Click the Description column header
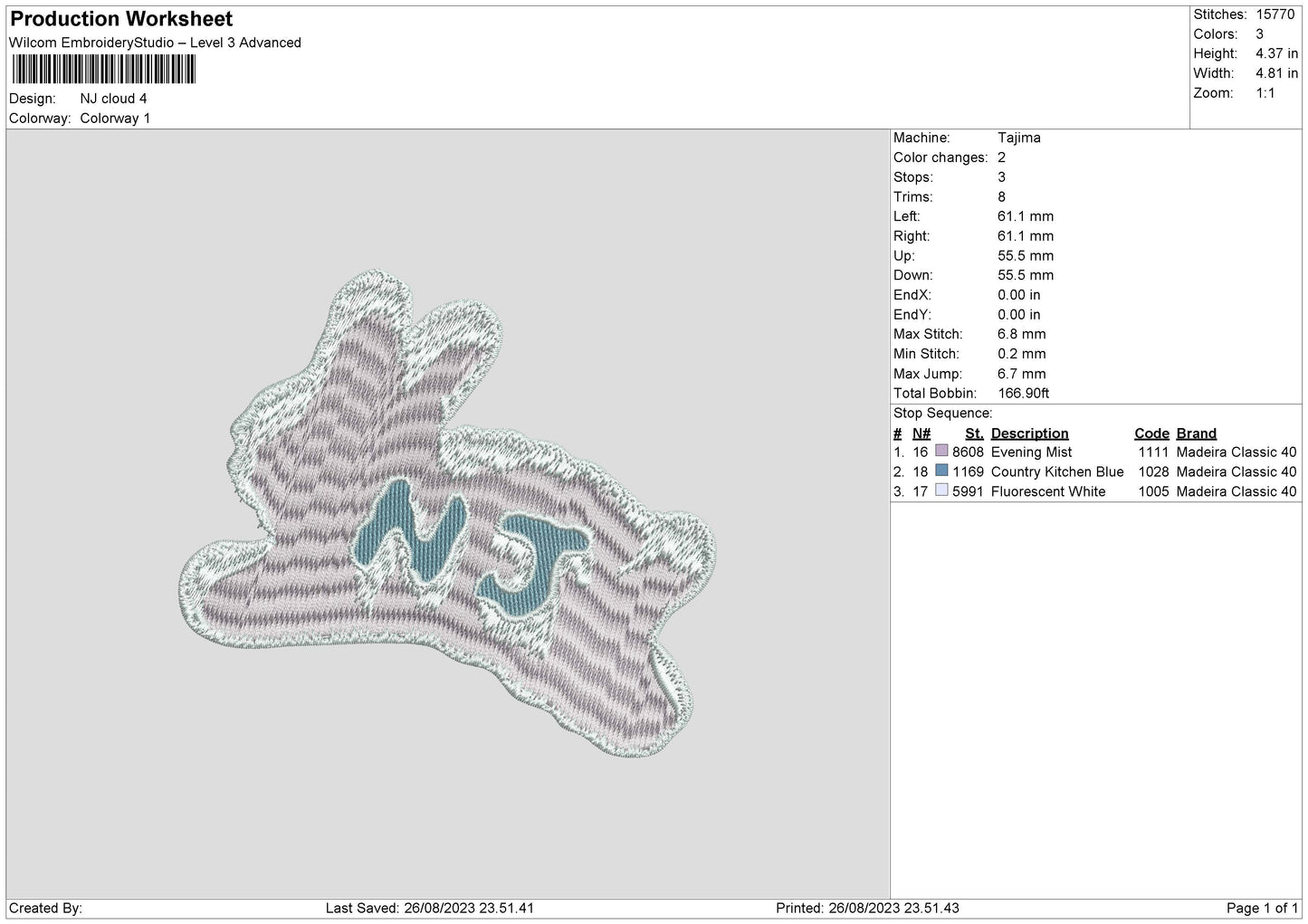 1030,433
